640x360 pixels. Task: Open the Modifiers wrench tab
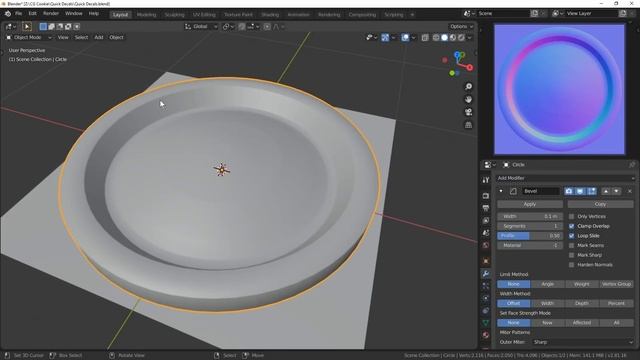(486, 273)
